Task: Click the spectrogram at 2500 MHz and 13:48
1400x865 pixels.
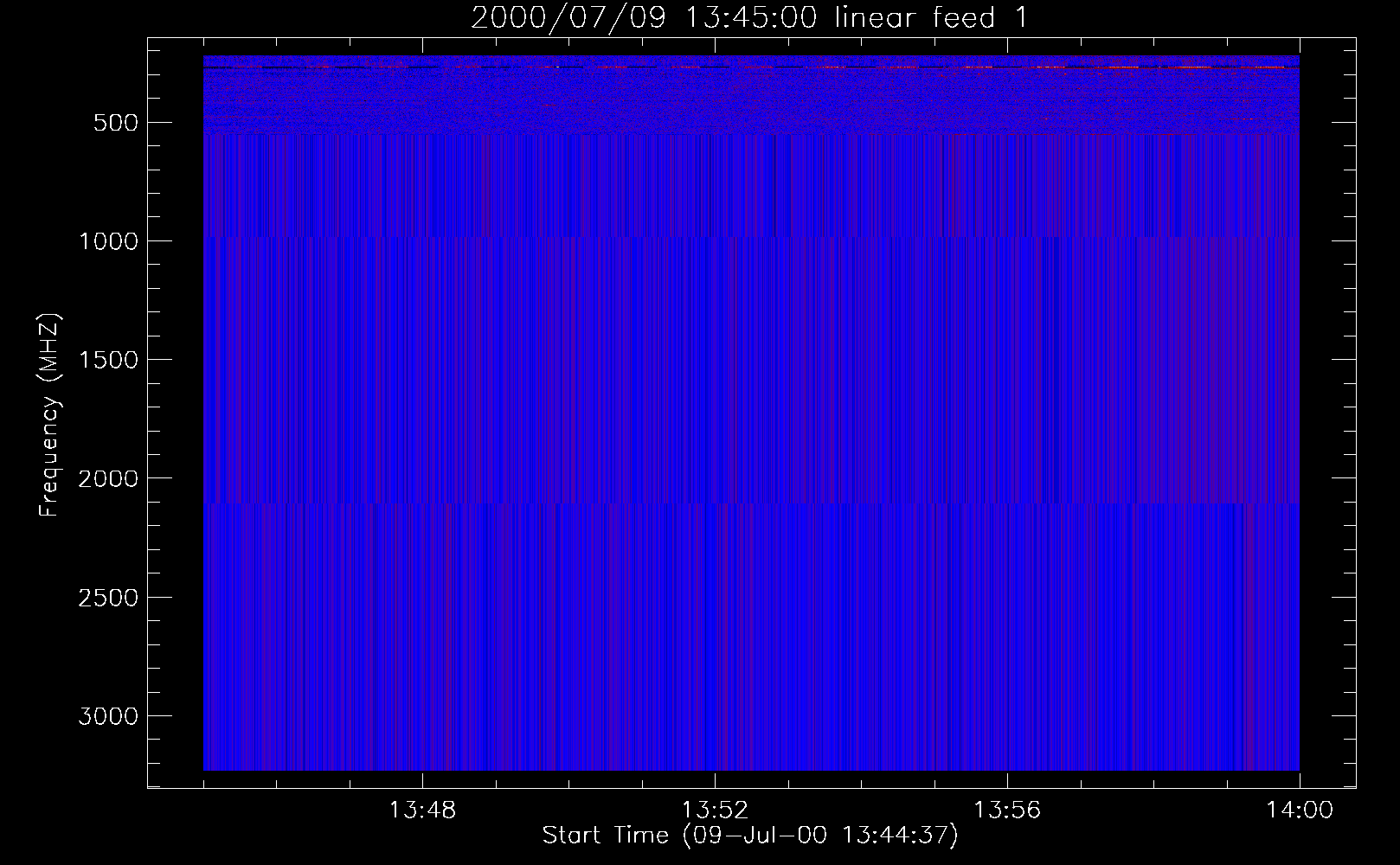Action: (422, 597)
